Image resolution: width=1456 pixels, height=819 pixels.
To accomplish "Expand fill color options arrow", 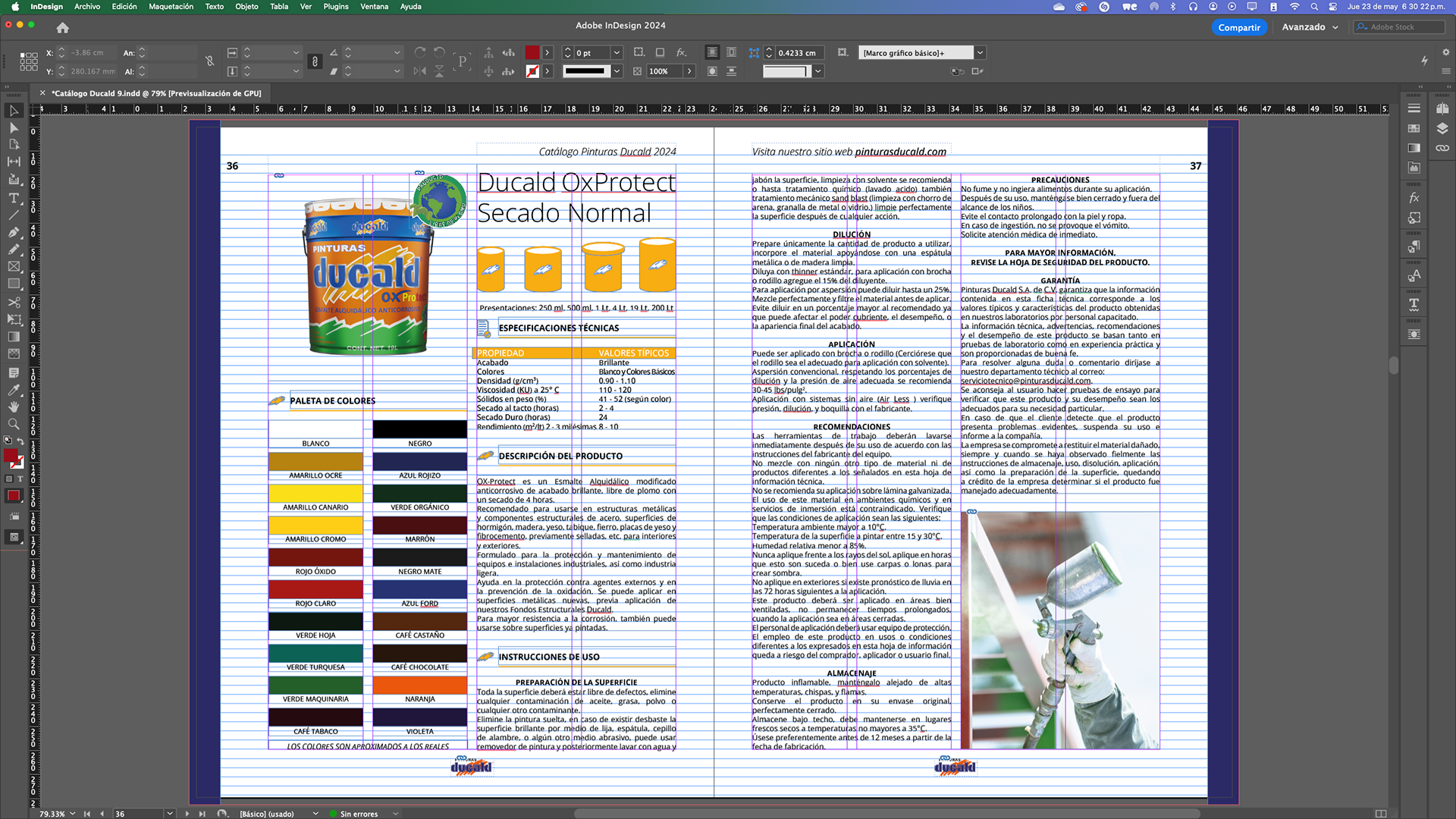I will [x=548, y=53].
